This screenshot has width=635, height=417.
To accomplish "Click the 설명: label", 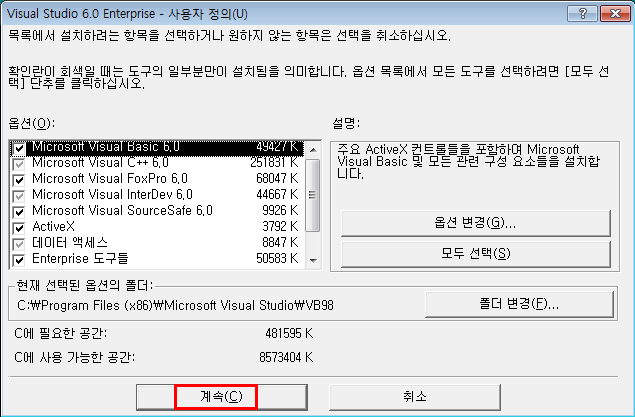I will coord(346,123).
